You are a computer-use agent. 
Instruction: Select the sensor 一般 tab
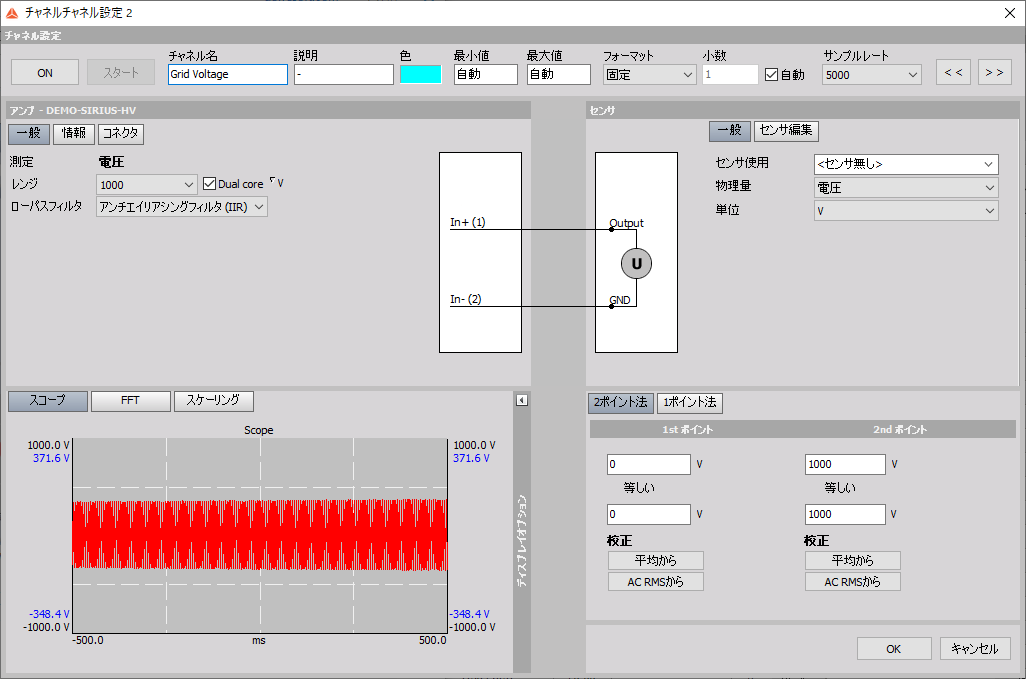(730, 131)
